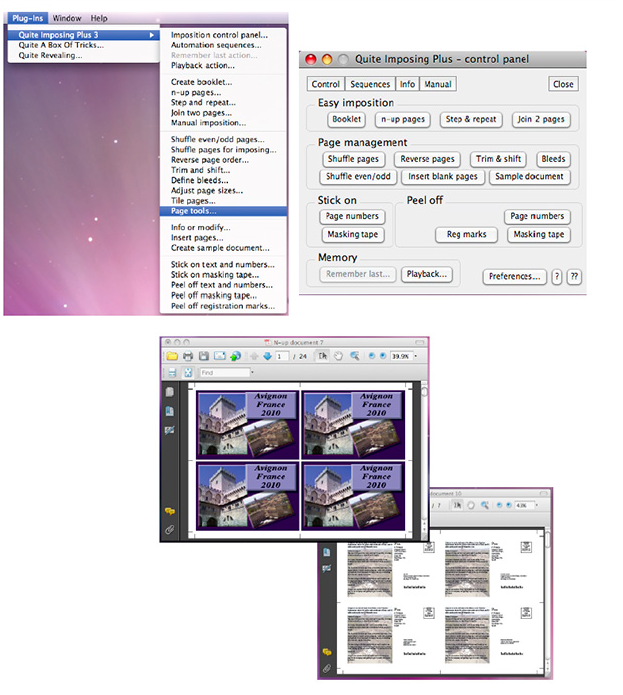Click the Trim & shift button
623x695 pixels.
point(498,159)
